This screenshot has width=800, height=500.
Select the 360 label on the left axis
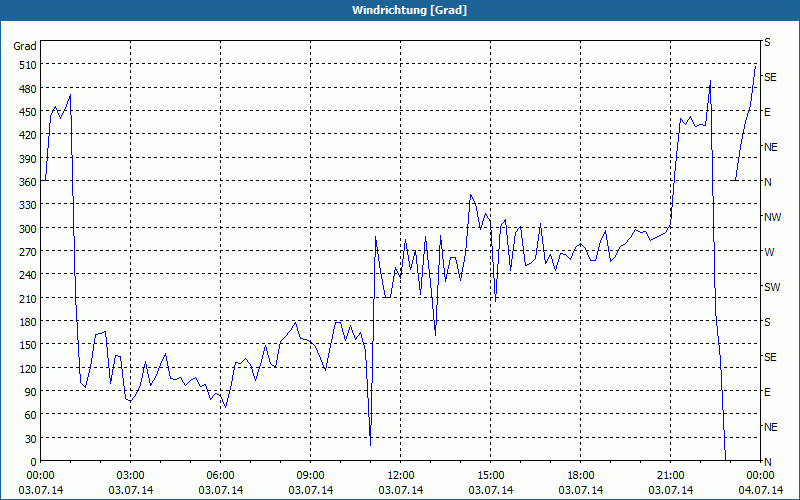tap(28, 182)
